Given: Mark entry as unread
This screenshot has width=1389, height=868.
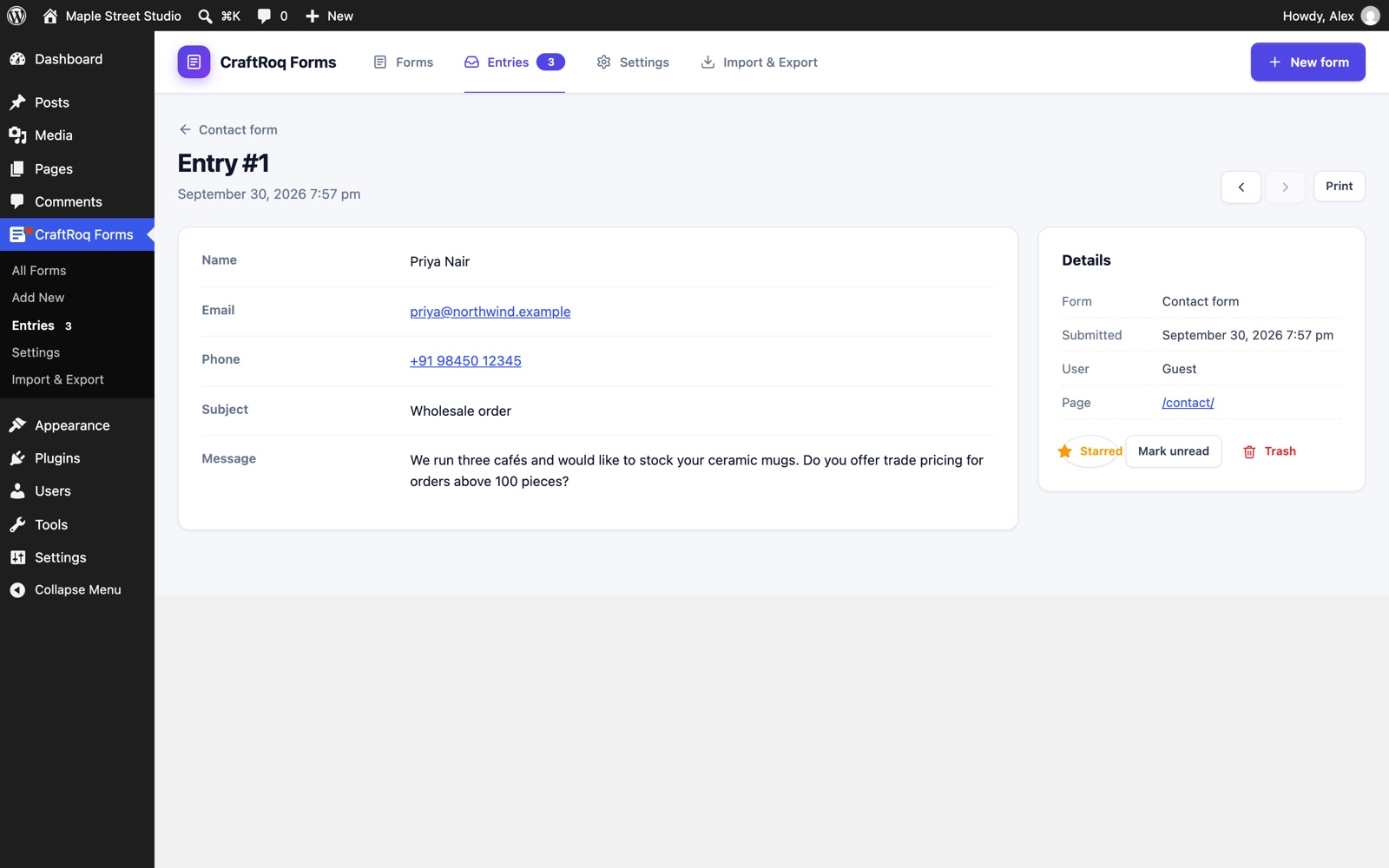Looking at the screenshot, I should [x=1173, y=451].
